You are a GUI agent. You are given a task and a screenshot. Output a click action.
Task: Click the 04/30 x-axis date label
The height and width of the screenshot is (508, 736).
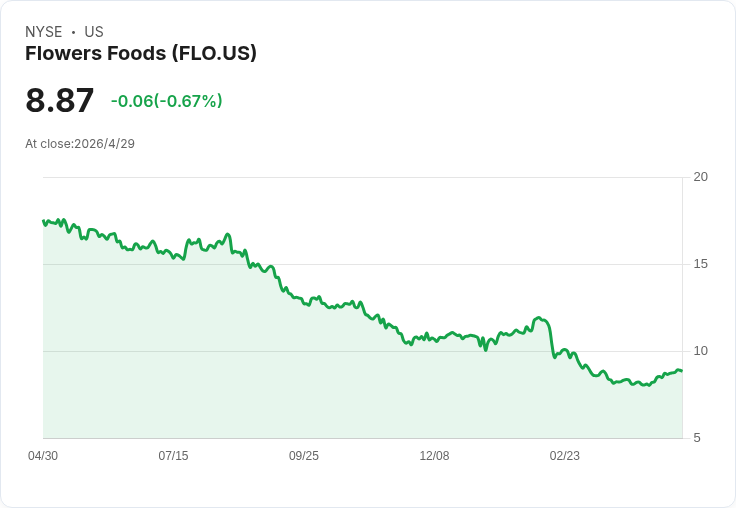pyautogui.click(x=43, y=456)
